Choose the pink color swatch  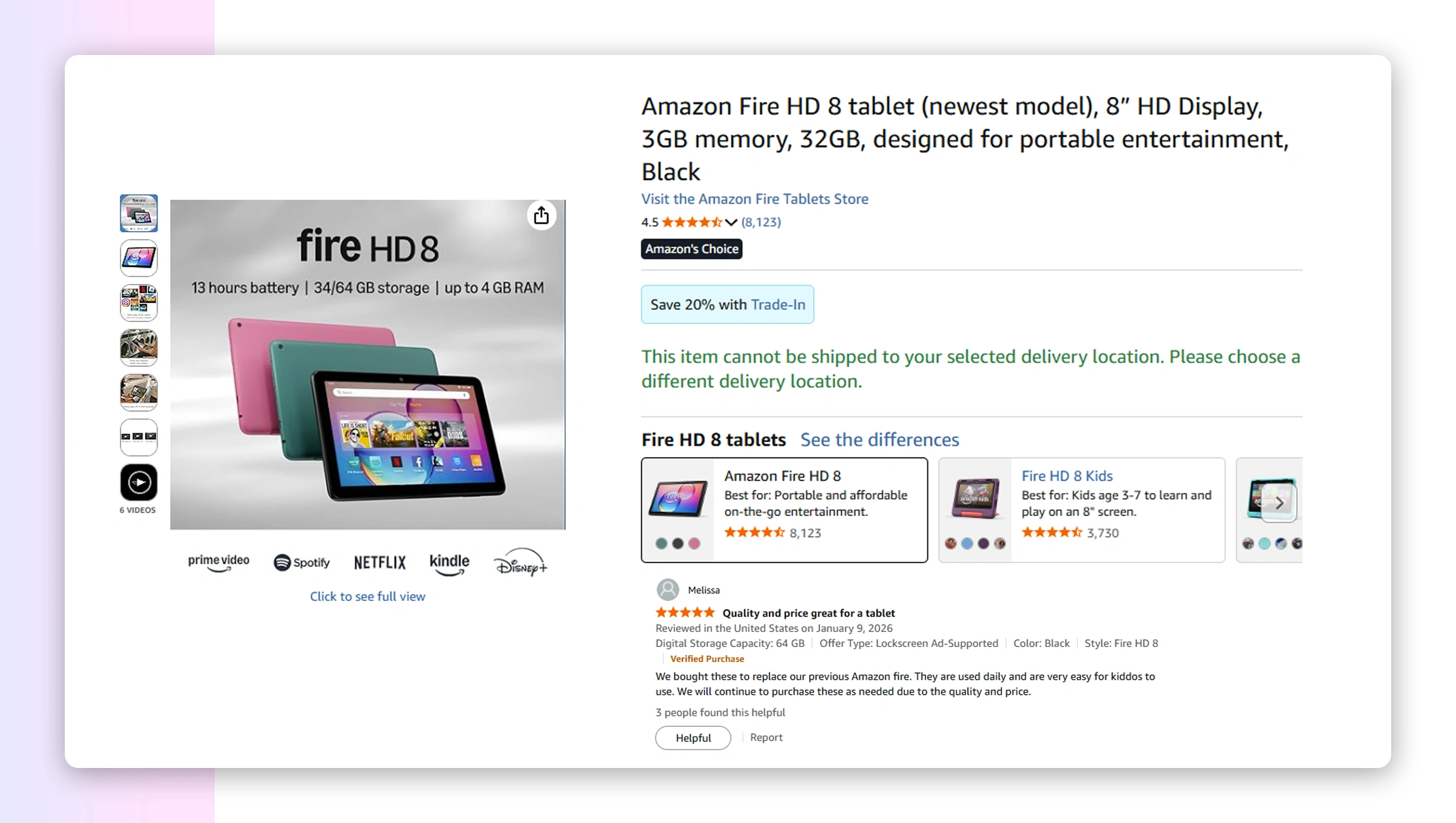(694, 543)
